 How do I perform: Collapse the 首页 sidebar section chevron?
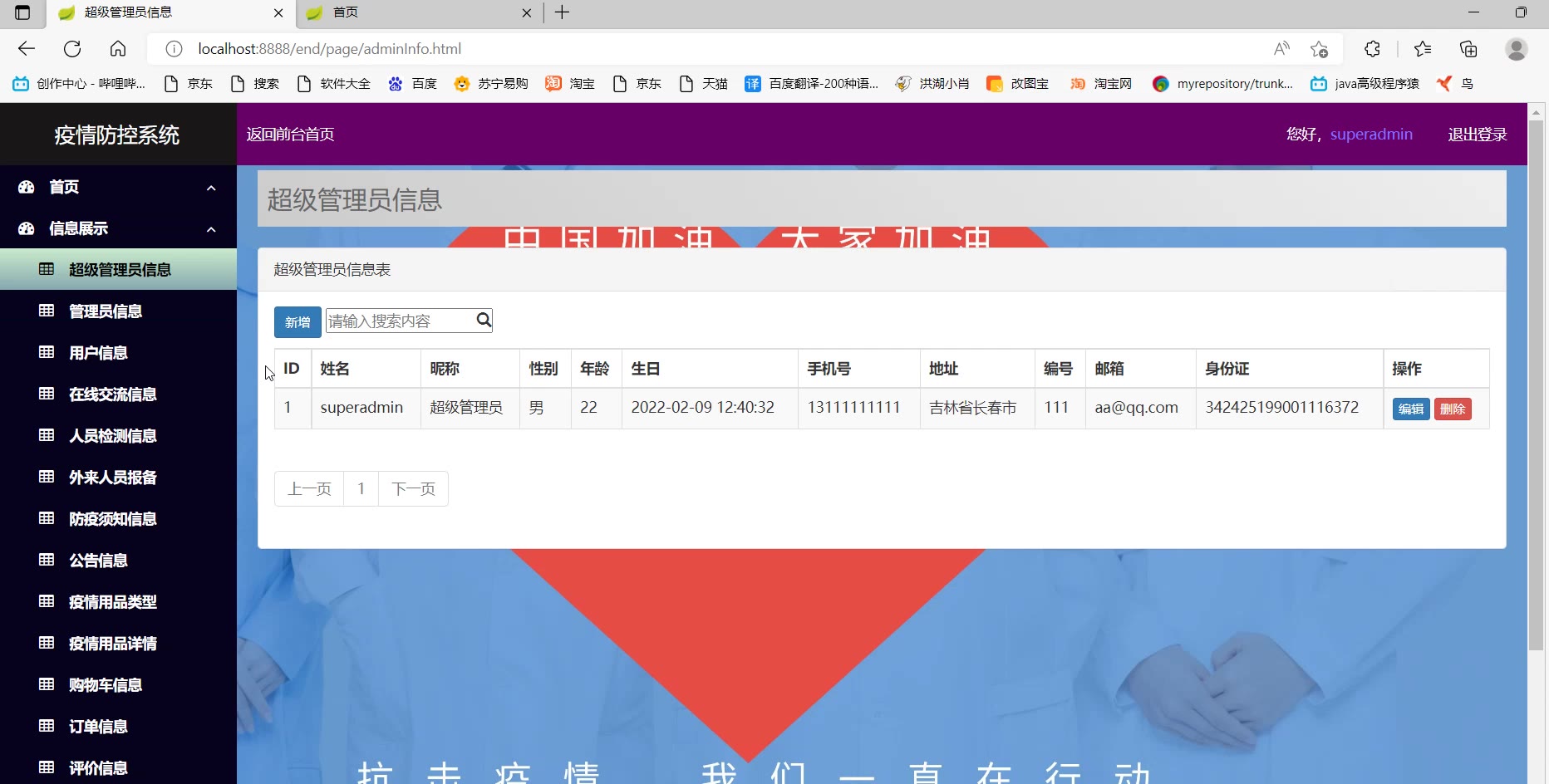211,188
